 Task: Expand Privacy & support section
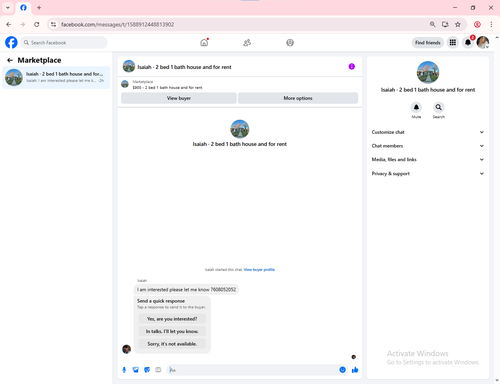tap(428, 174)
